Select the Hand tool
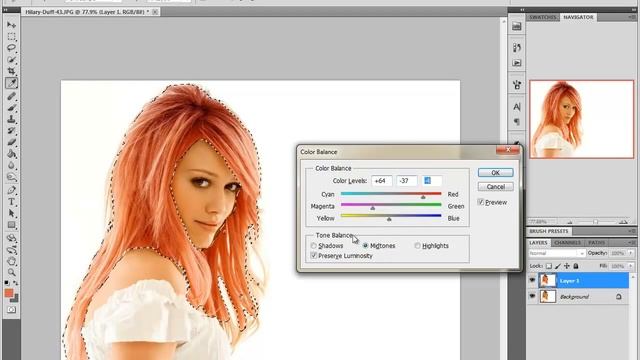 point(11,261)
